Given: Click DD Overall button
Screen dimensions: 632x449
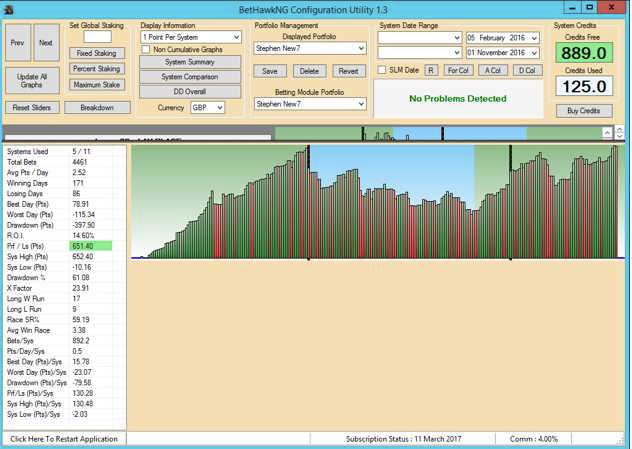Looking at the screenshot, I should [x=190, y=92].
